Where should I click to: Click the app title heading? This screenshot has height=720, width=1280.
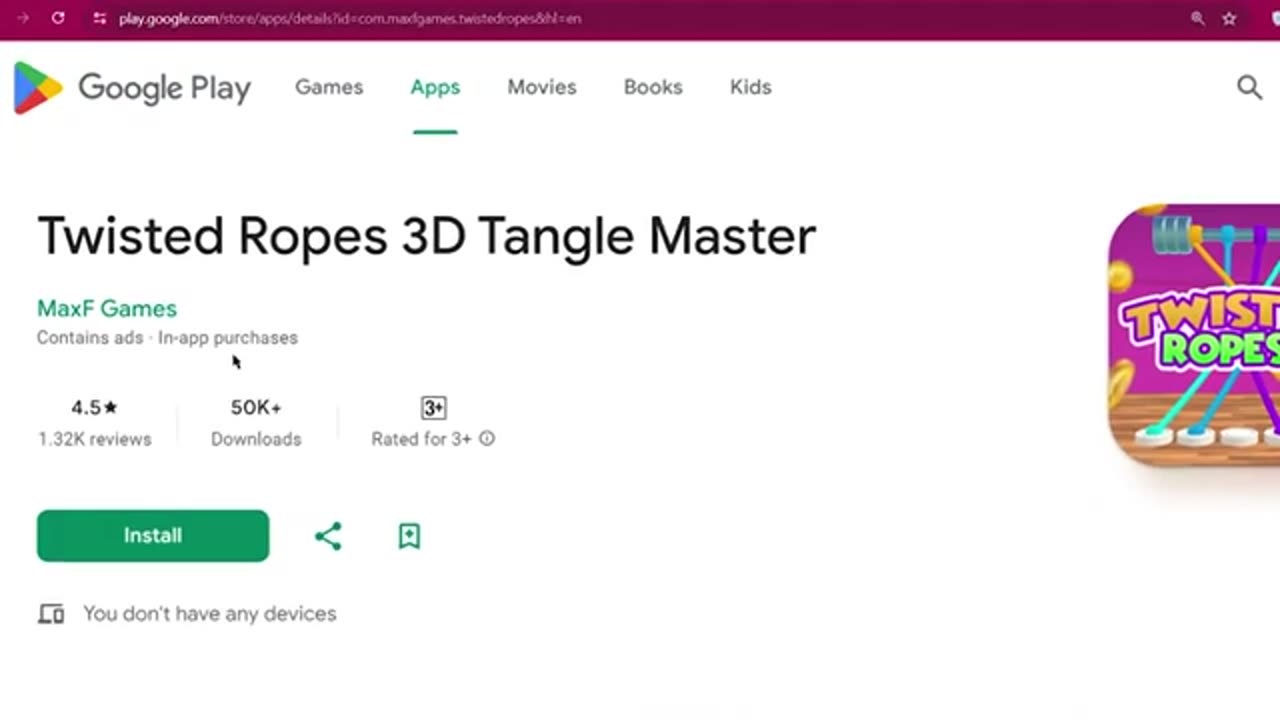pos(427,236)
